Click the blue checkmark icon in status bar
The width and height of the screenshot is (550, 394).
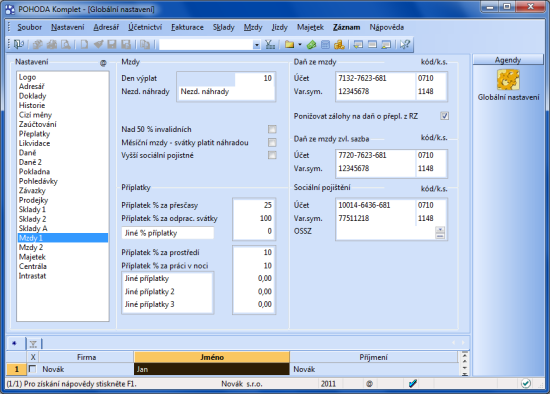413,383
